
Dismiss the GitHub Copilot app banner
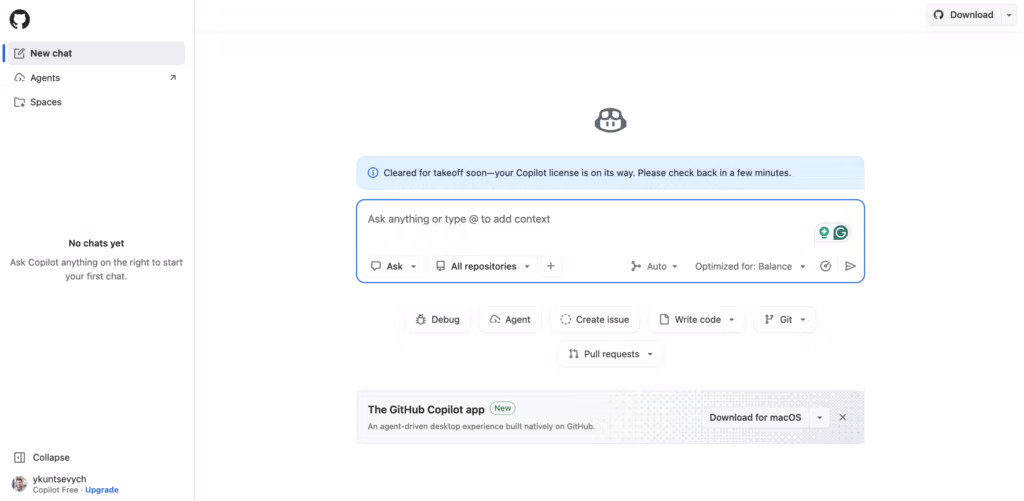point(843,417)
